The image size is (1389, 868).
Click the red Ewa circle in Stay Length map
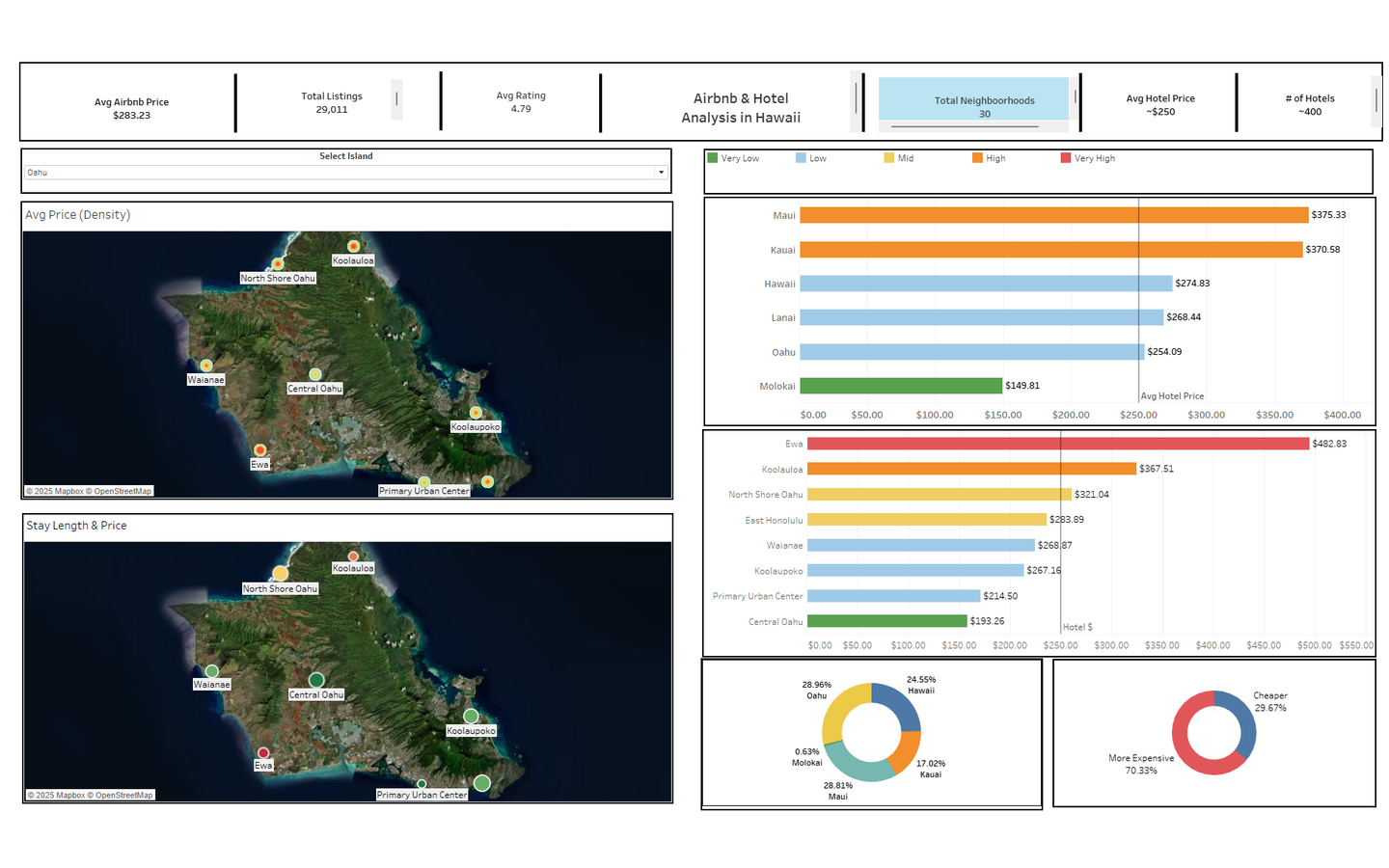[x=263, y=752]
